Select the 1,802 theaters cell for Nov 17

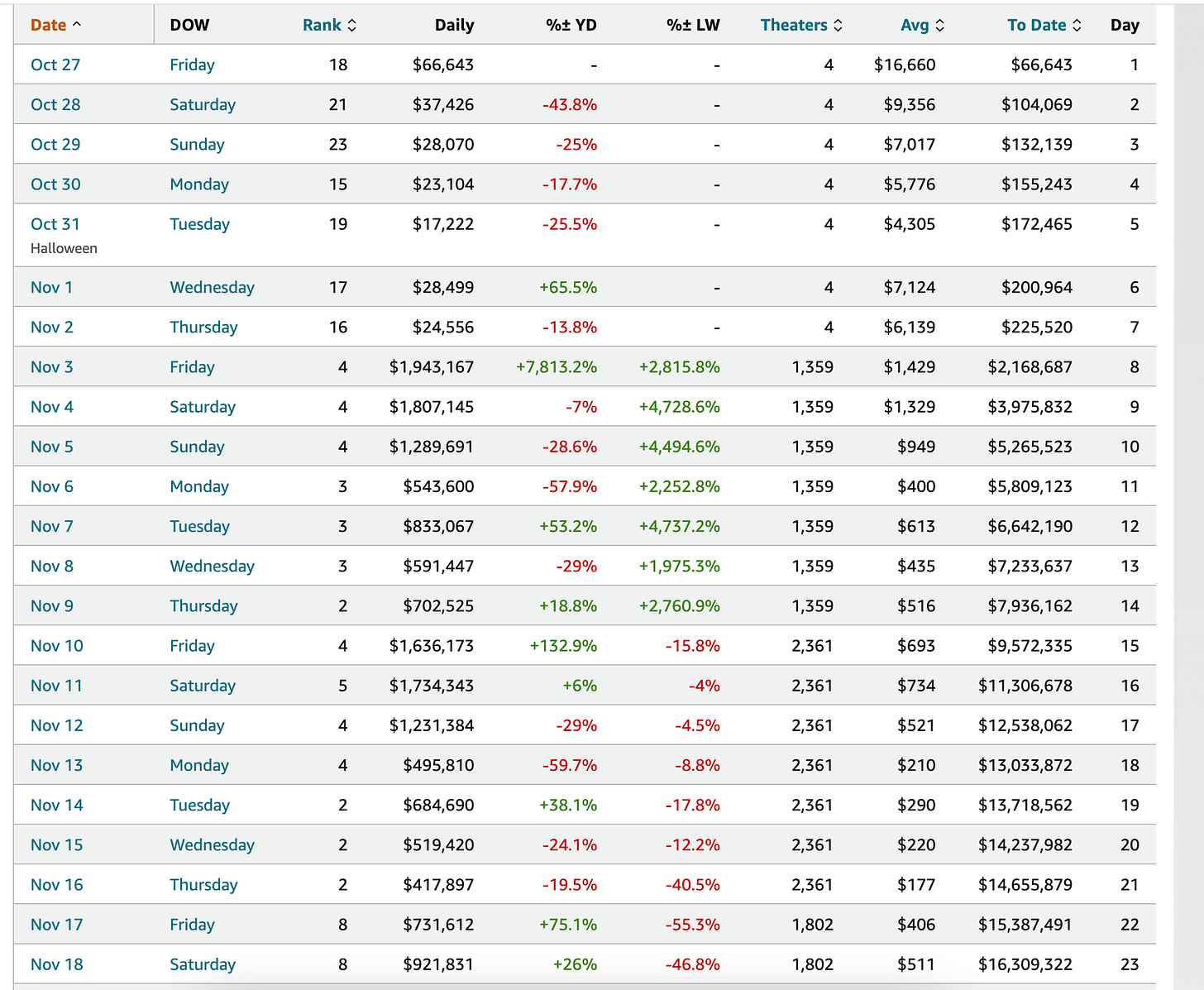812,925
